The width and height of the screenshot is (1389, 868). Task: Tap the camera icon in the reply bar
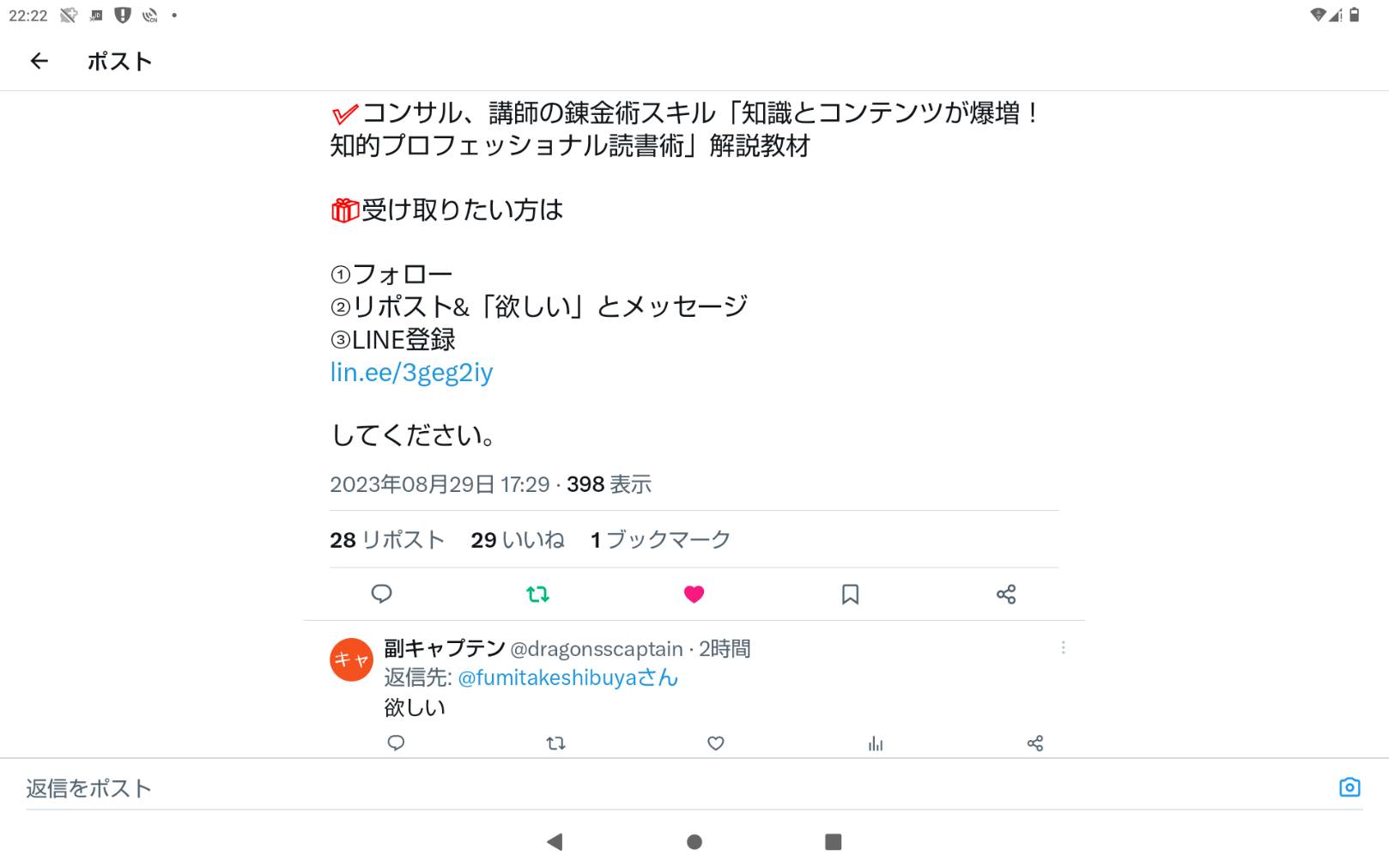[x=1350, y=787]
